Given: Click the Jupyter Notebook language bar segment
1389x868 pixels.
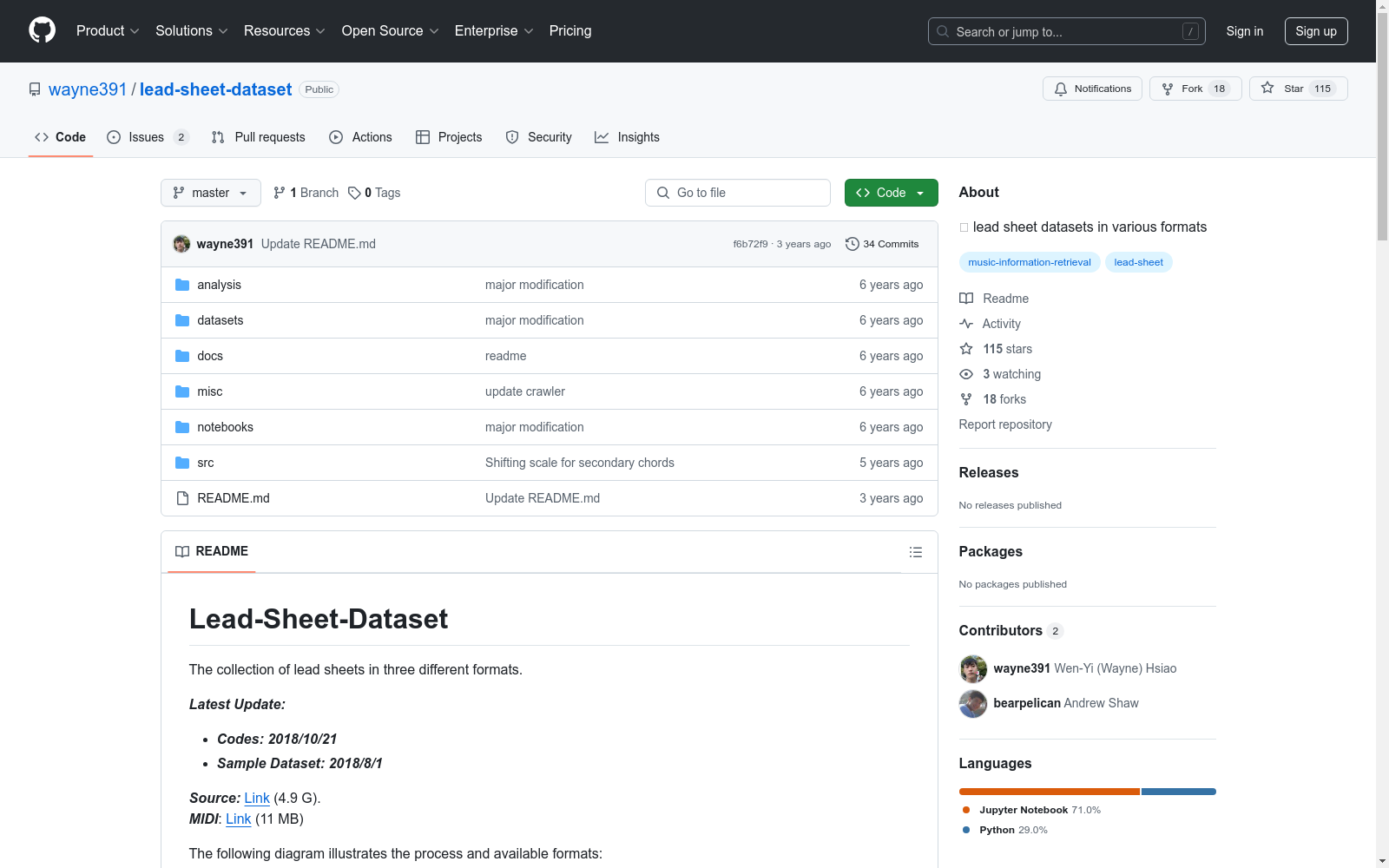Looking at the screenshot, I should [1049, 792].
